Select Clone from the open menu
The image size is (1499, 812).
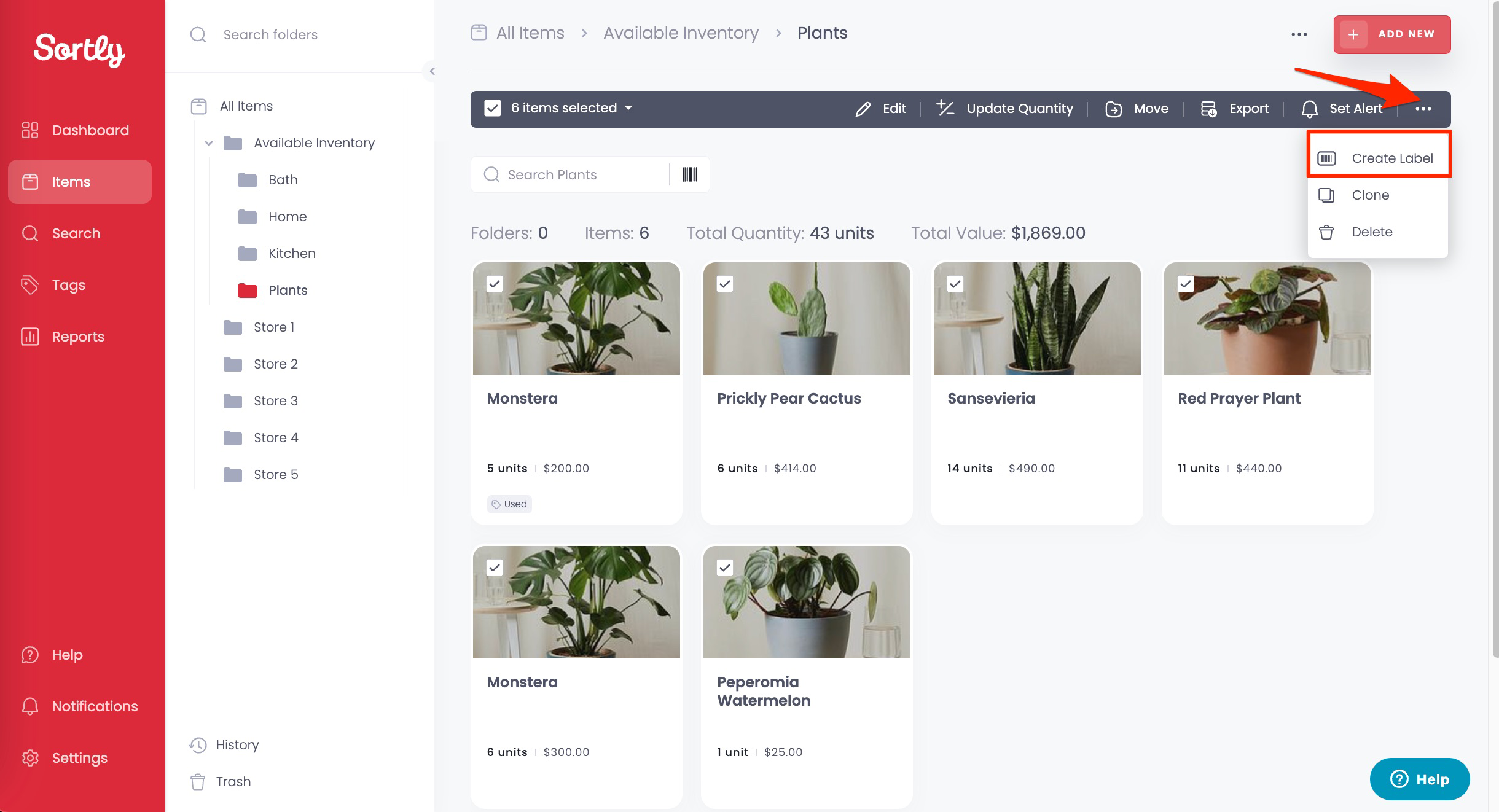1369,195
